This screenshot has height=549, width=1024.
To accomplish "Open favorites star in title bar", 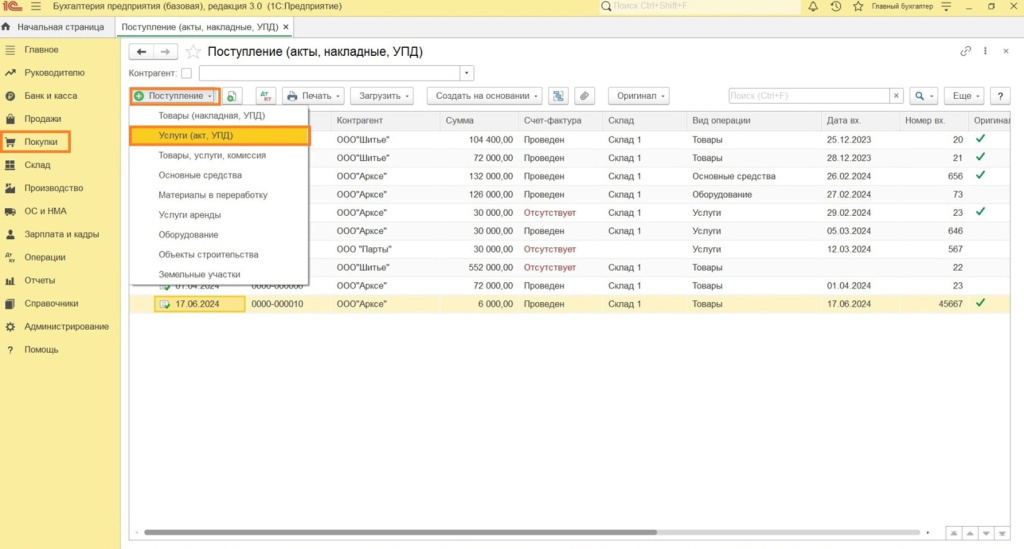I will tap(858, 7).
